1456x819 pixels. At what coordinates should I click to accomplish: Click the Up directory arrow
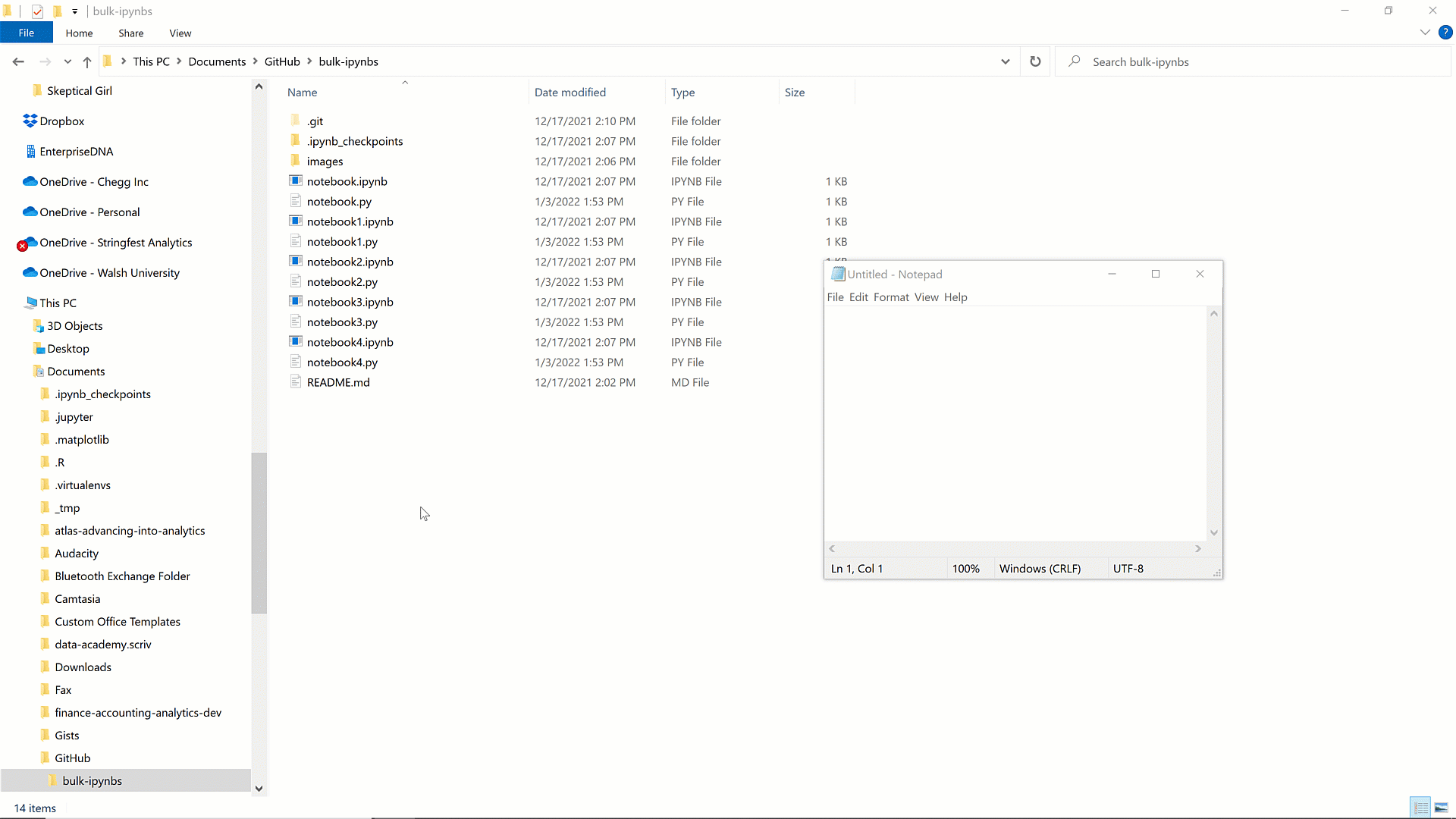[x=87, y=61]
